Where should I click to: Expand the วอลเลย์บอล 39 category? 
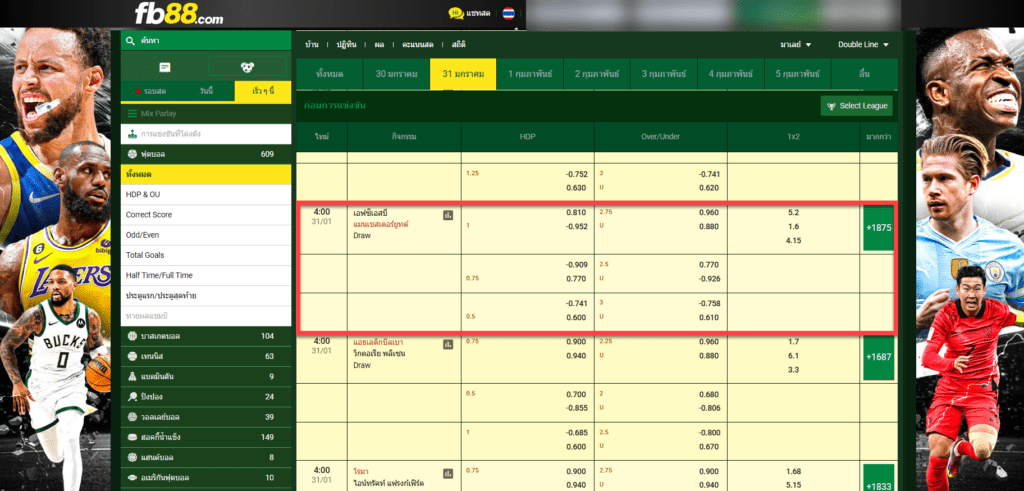pos(206,417)
